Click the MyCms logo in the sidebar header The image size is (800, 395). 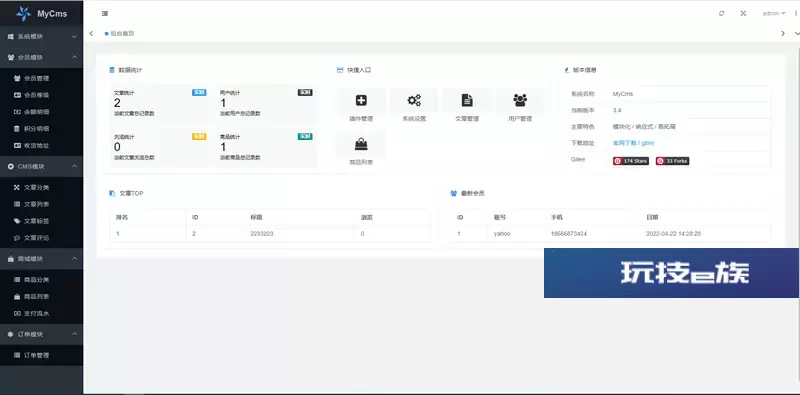coord(42,14)
